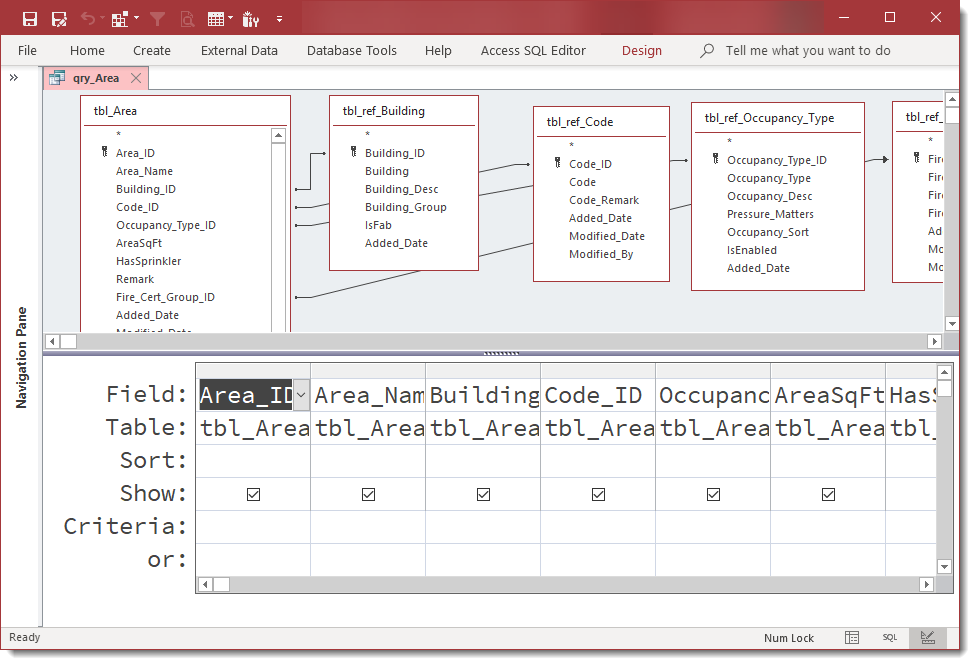Click the Save icon in quick access toolbar
The height and width of the screenshot is (665, 975).
[x=29, y=19]
